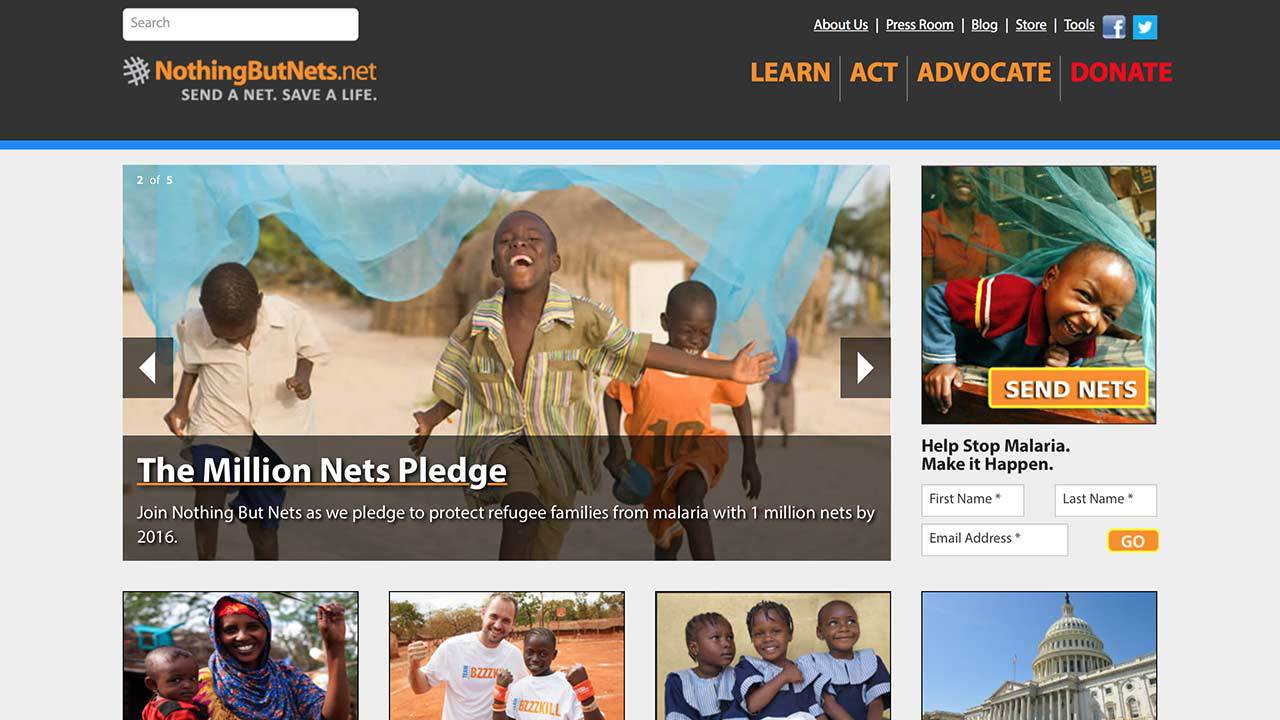
Task: Visit the About Us page
Action: point(841,25)
